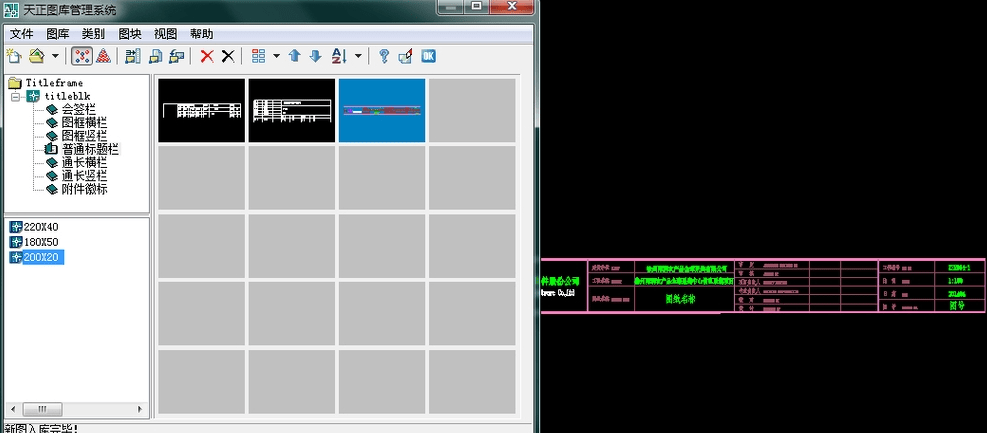This screenshot has width=987, height=433.
Task: Collapse the titleblk tree node
Action: click(15, 96)
